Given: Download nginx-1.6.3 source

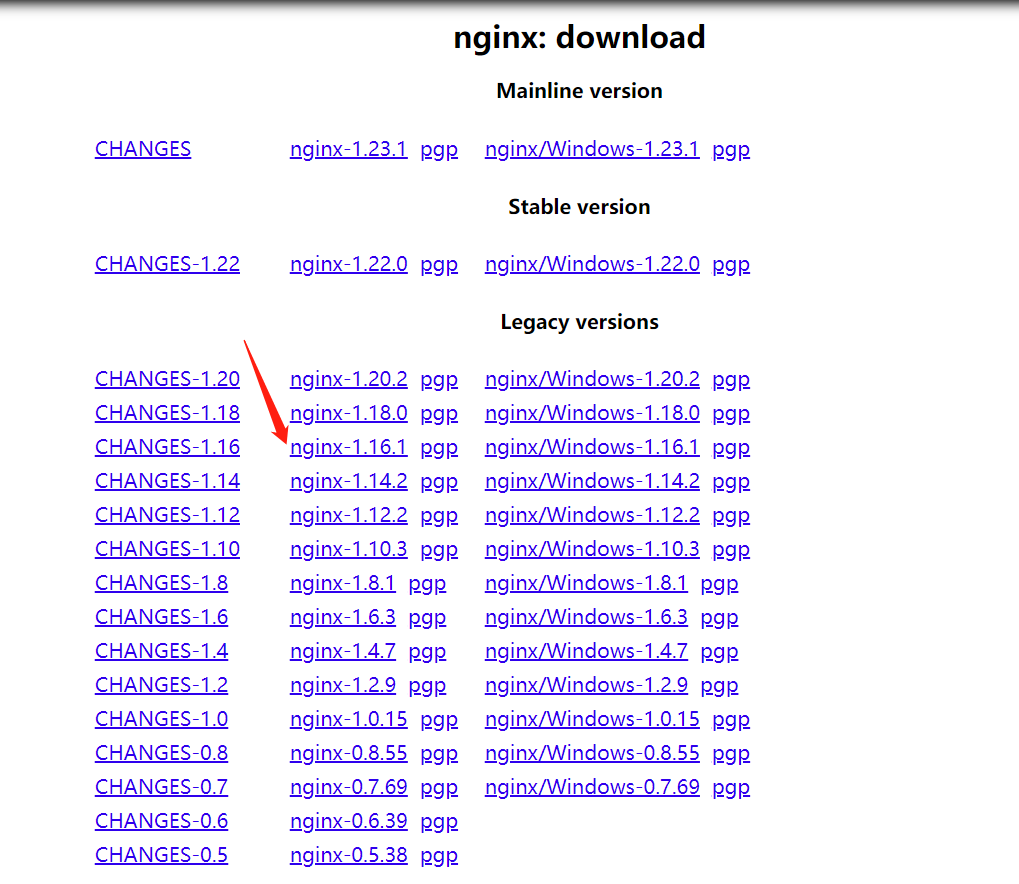Looking at the screenshot, I should (x=342, y=616).
